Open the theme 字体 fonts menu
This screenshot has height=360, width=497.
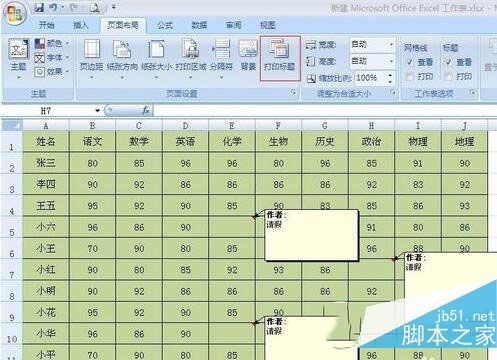(52, 58)
